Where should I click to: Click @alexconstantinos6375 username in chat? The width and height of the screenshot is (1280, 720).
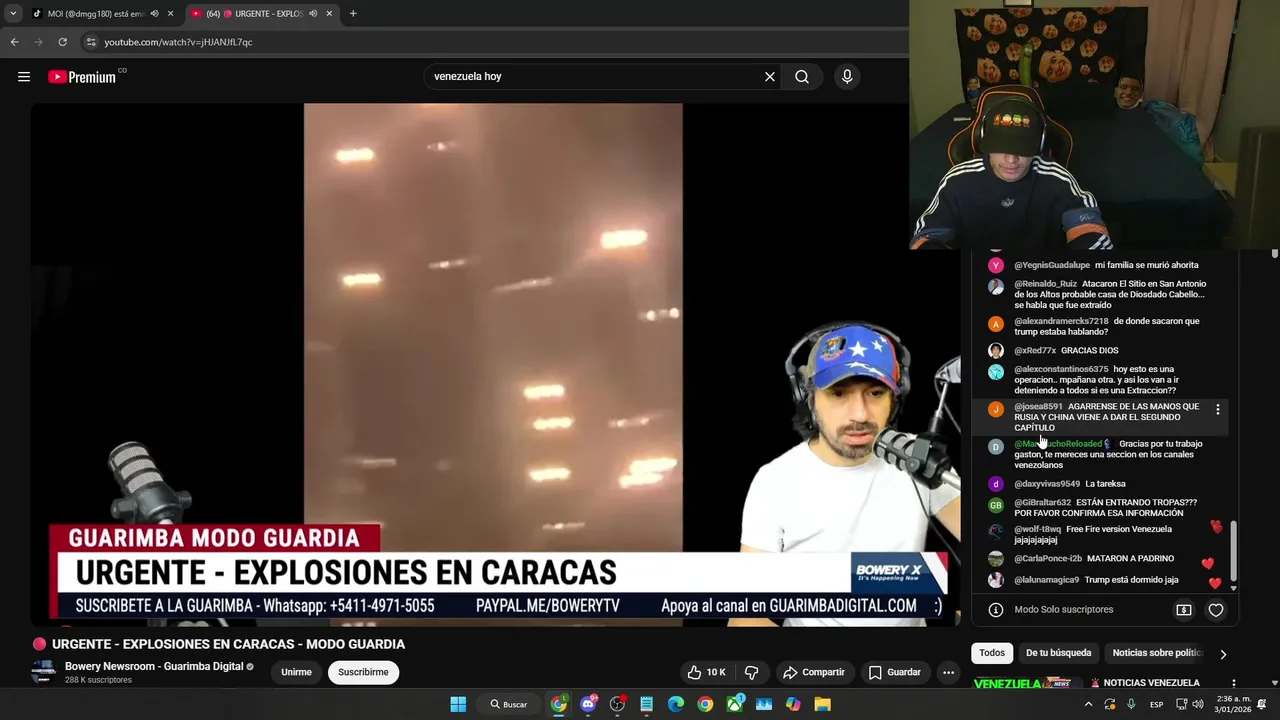point(1061,369)
